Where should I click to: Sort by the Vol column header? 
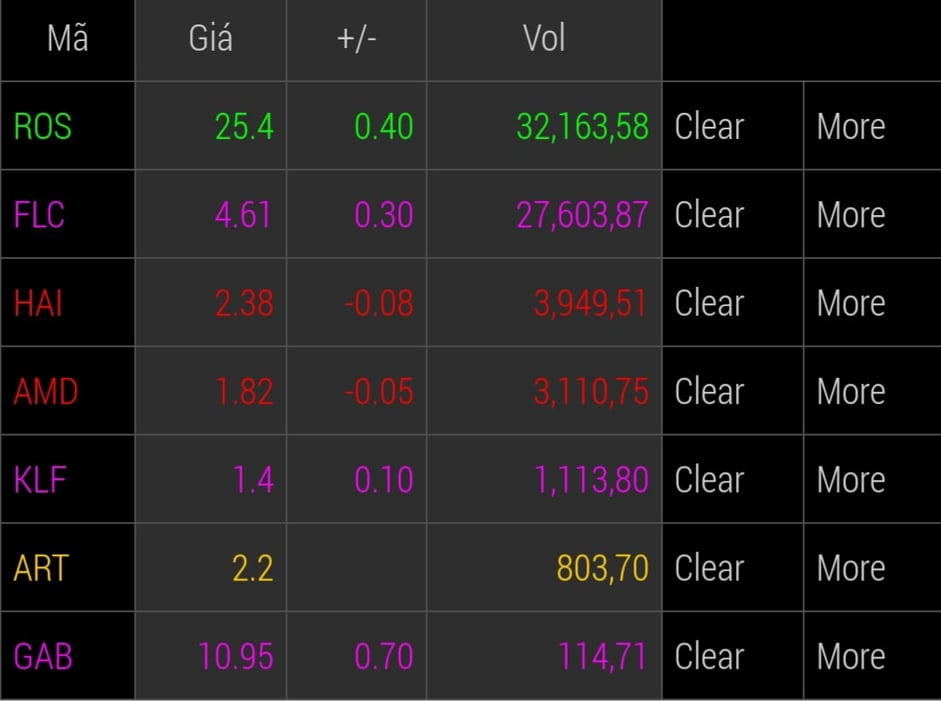tap(544, 39)
